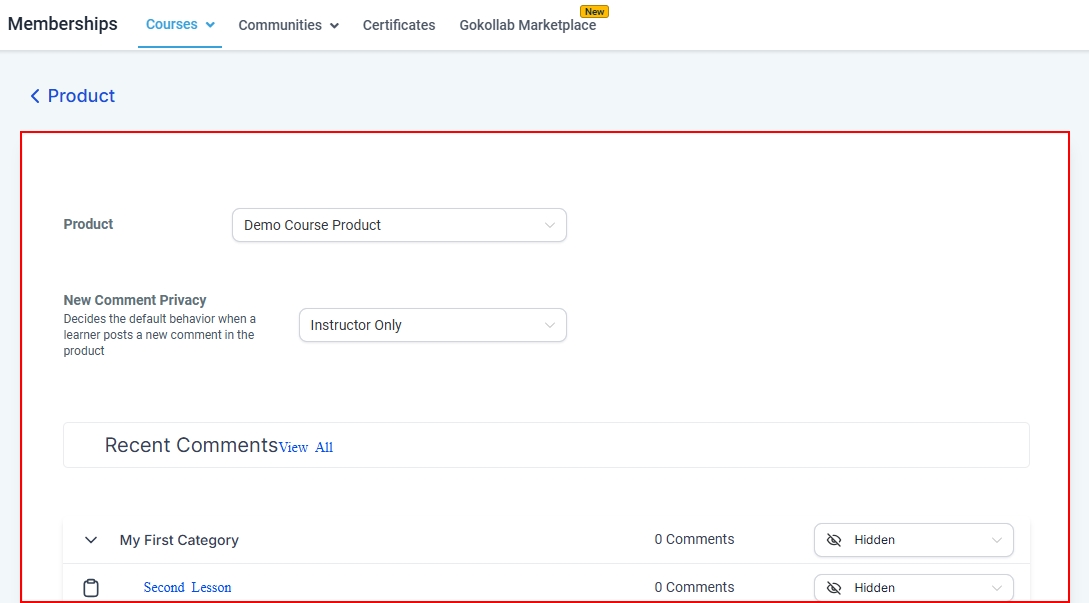Click View All recent comments link

pyautogui.click(x=306, y=447)
